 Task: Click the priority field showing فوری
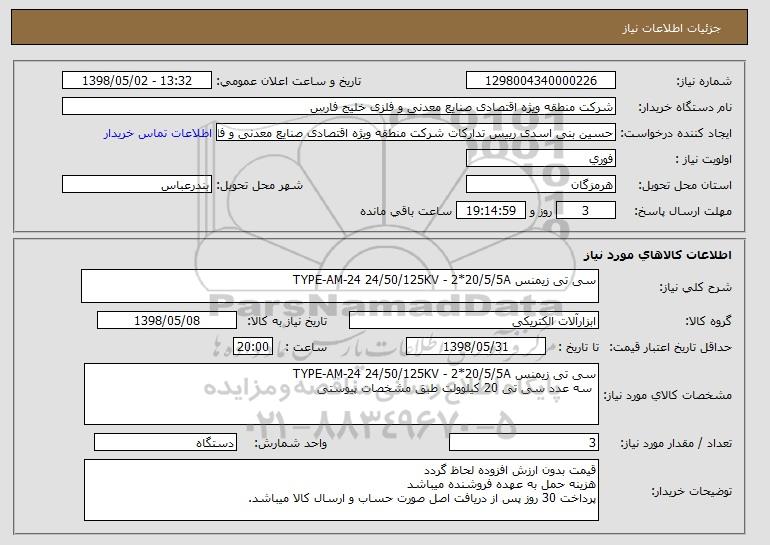(x=541, y=159)
